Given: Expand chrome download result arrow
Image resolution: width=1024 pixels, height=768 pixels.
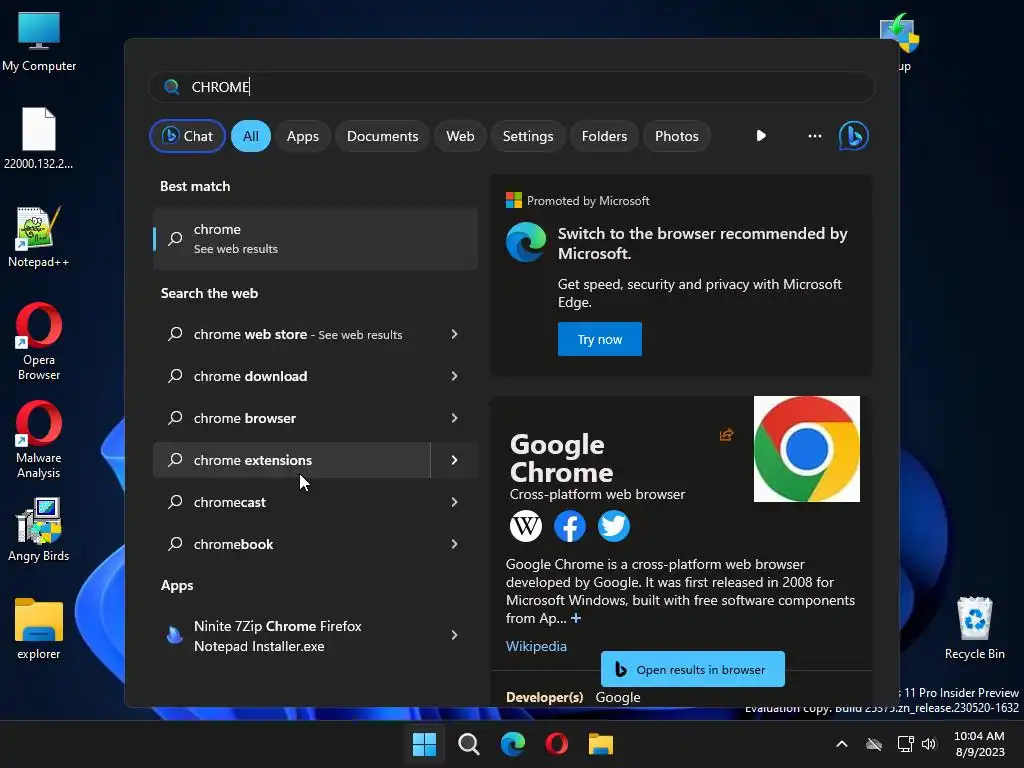Looking at the screenshot, I should click(455, 376).
